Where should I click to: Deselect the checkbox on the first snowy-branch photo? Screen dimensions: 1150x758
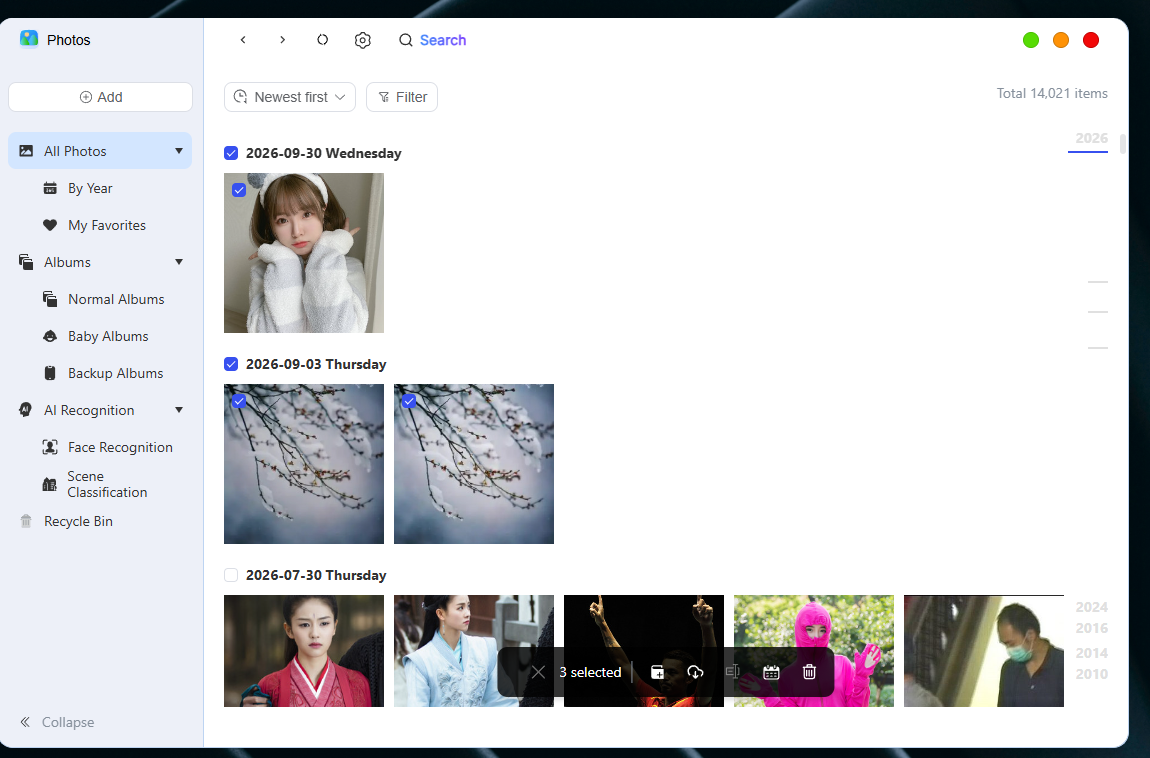(x=239, y=402)
